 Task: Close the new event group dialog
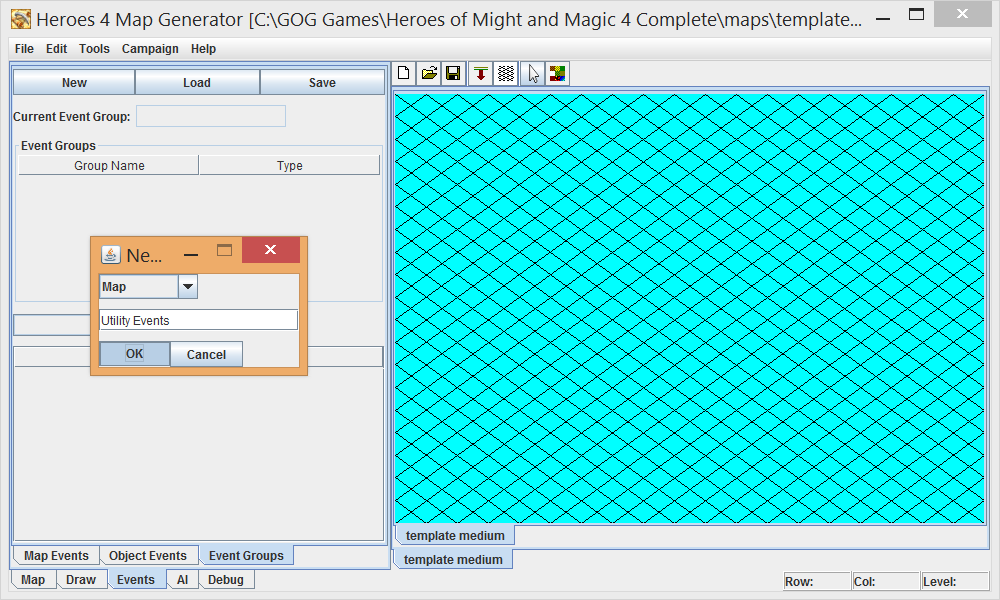pos(270,250)
